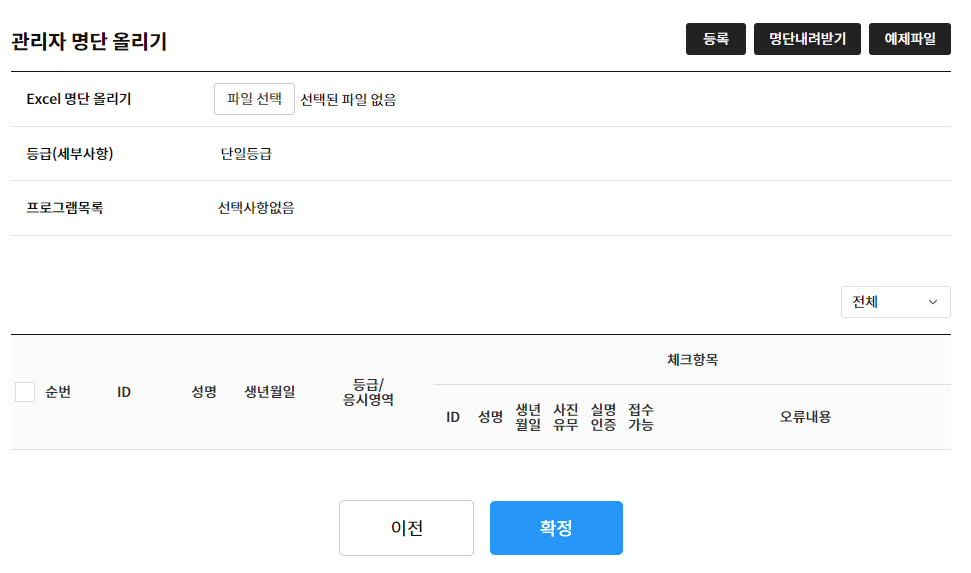Click the 선택된 파일 없음 file status text
This screenshot has height=573, width=971.
348,100
